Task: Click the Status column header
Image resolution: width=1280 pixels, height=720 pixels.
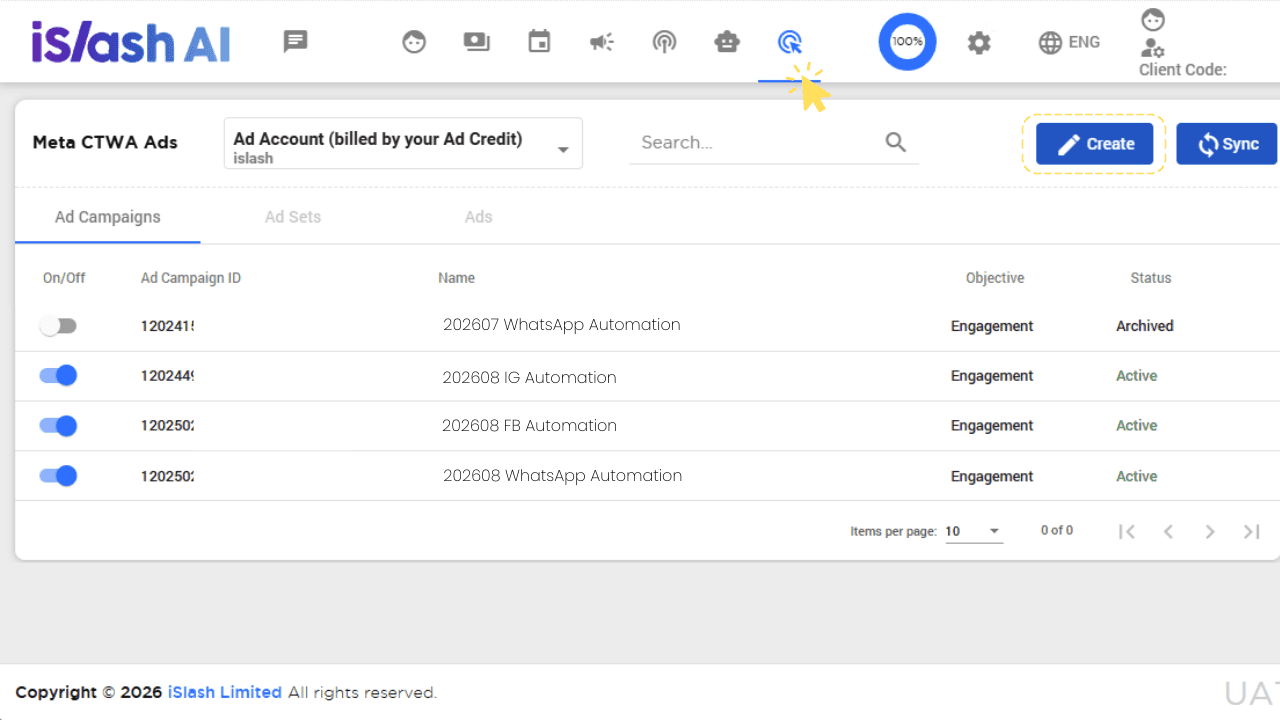Action: (1151, 278)
